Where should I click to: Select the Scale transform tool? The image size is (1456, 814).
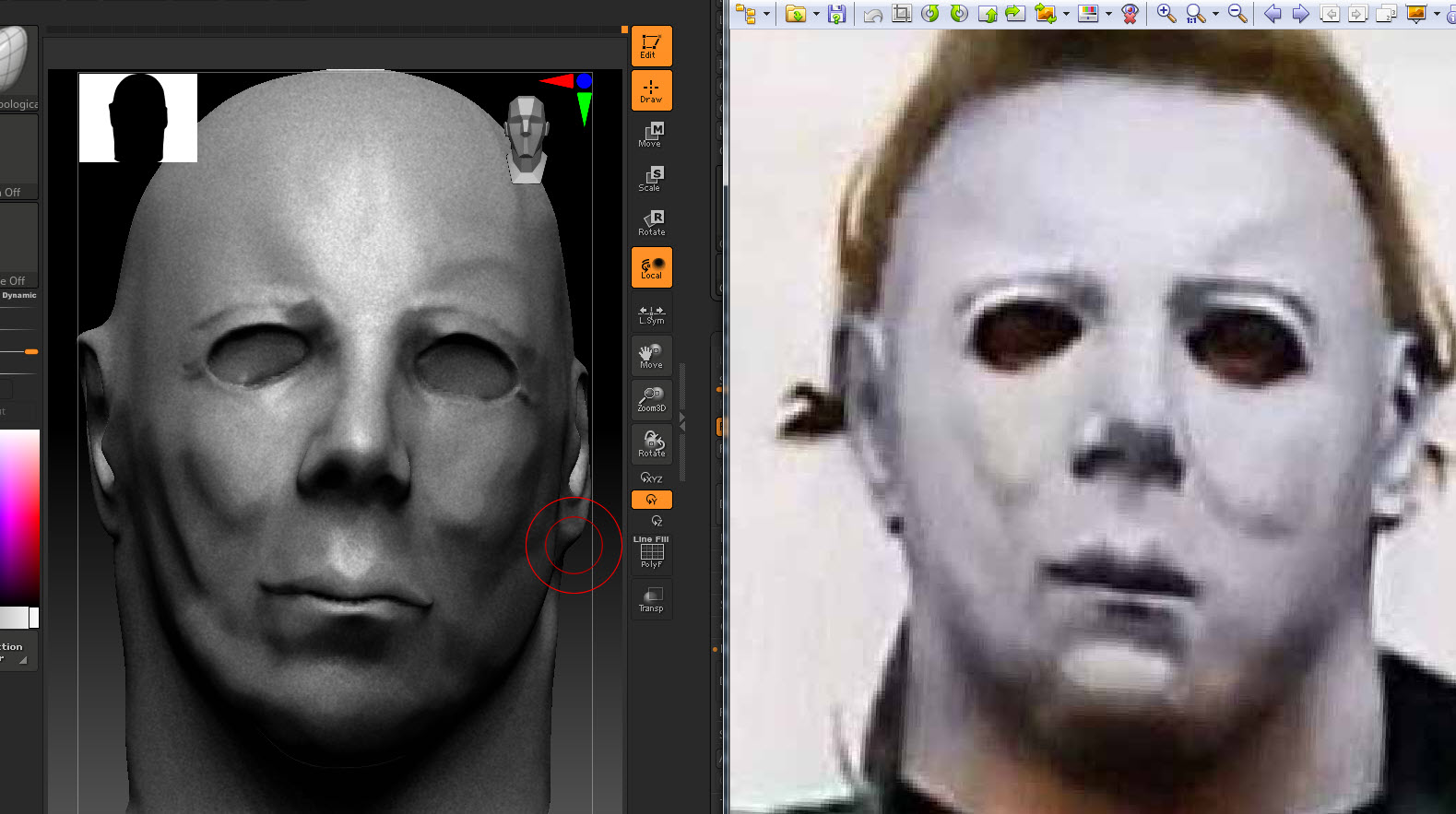[x=651, y=179]
